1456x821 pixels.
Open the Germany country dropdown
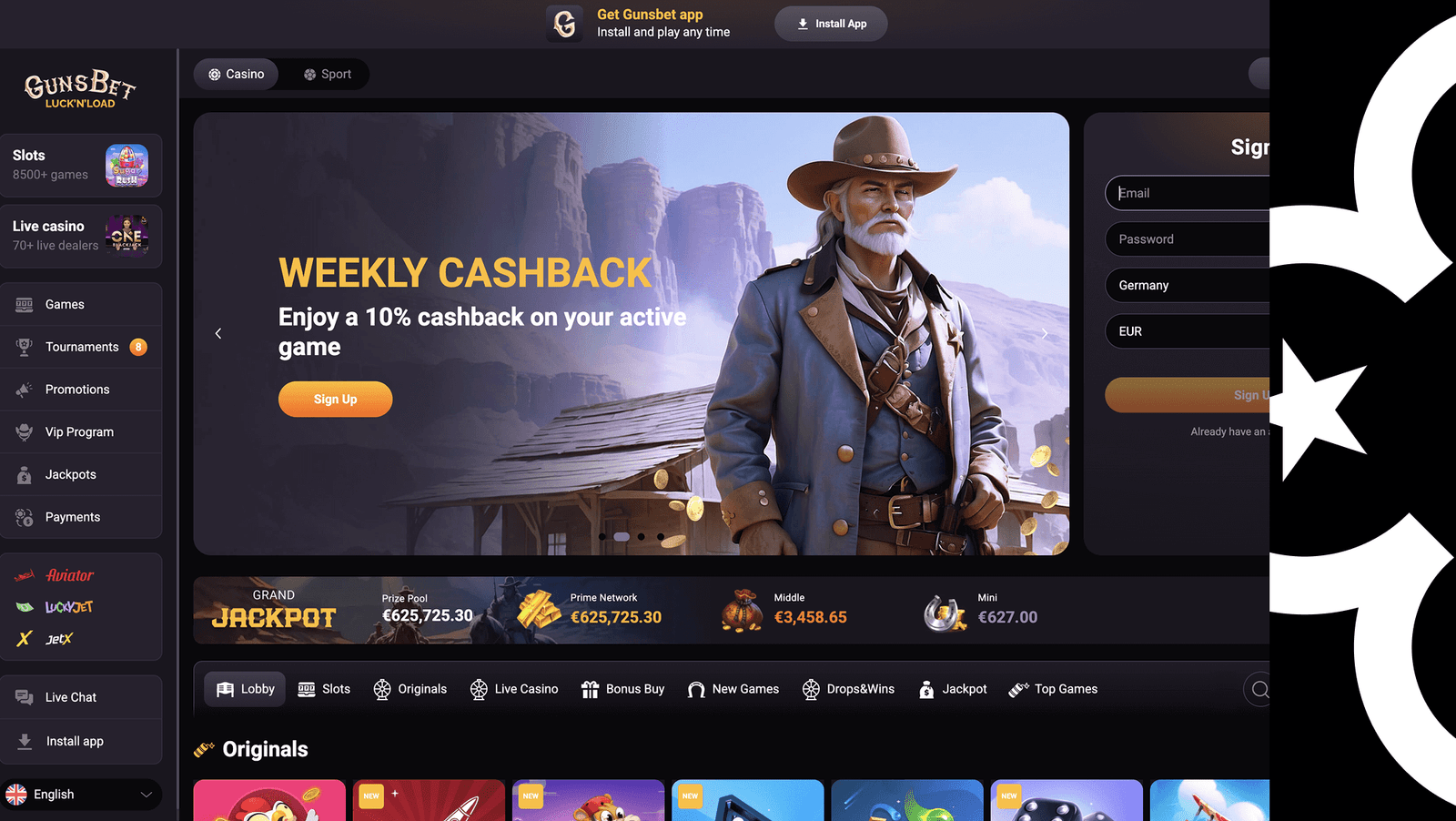click(1188, 285)
